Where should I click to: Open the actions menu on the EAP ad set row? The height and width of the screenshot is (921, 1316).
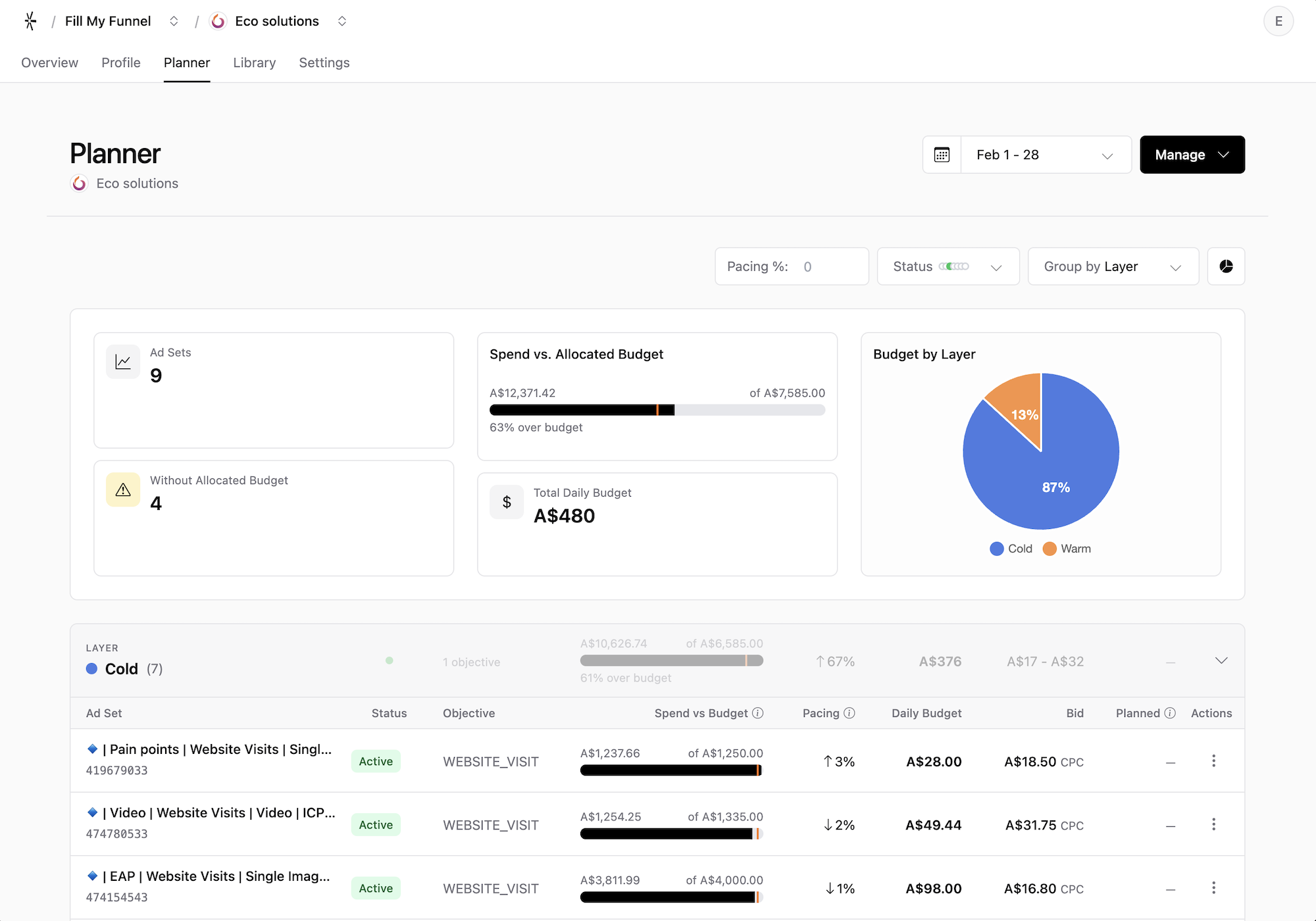pos(1214,887)
